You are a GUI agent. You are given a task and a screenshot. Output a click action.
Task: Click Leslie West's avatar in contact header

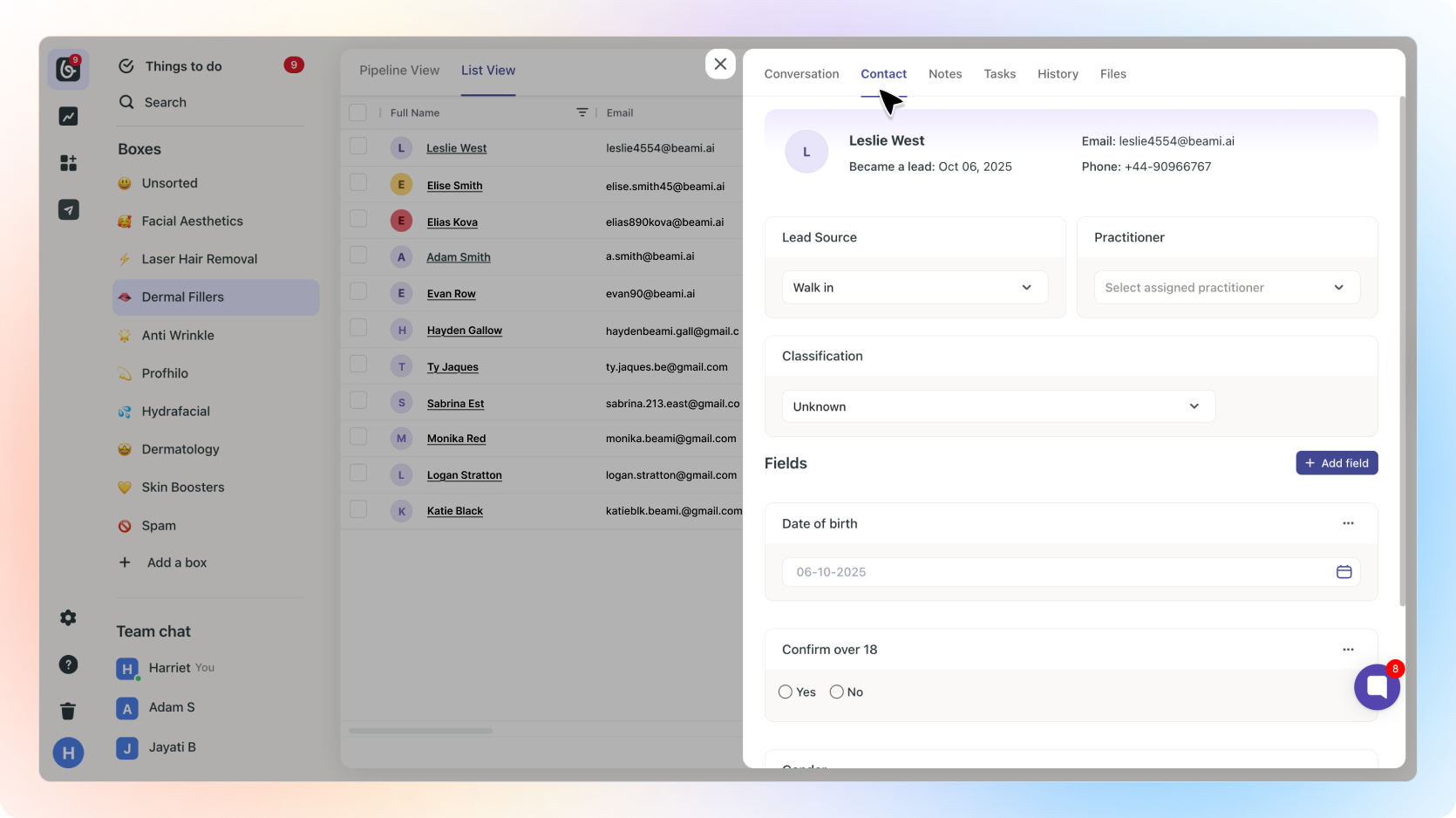click(x=806, y=152)
